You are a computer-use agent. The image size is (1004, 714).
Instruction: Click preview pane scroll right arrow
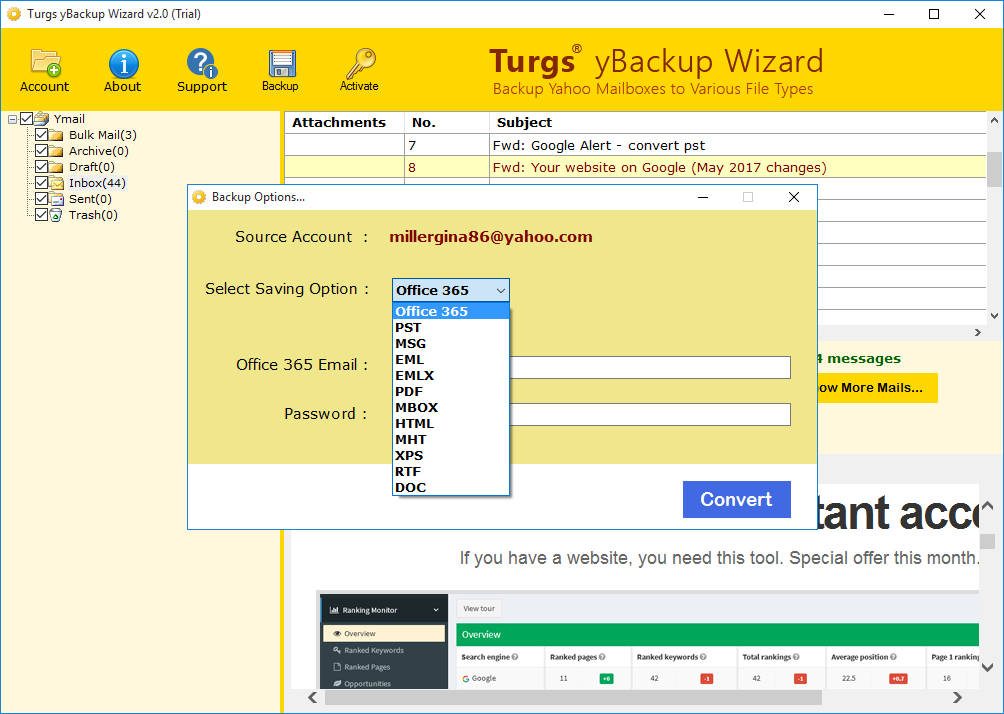pos(957,697)
